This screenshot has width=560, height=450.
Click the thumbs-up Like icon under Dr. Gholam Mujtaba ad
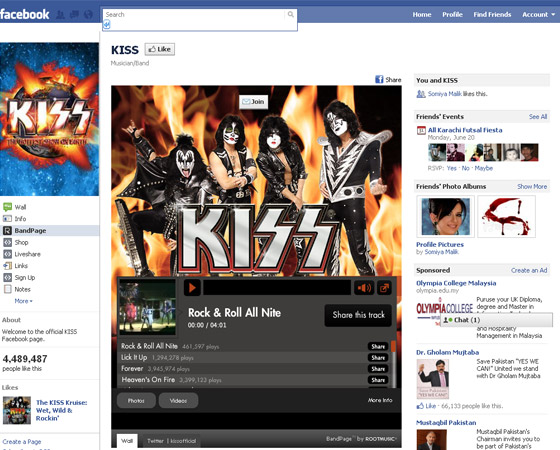(420, 406)
